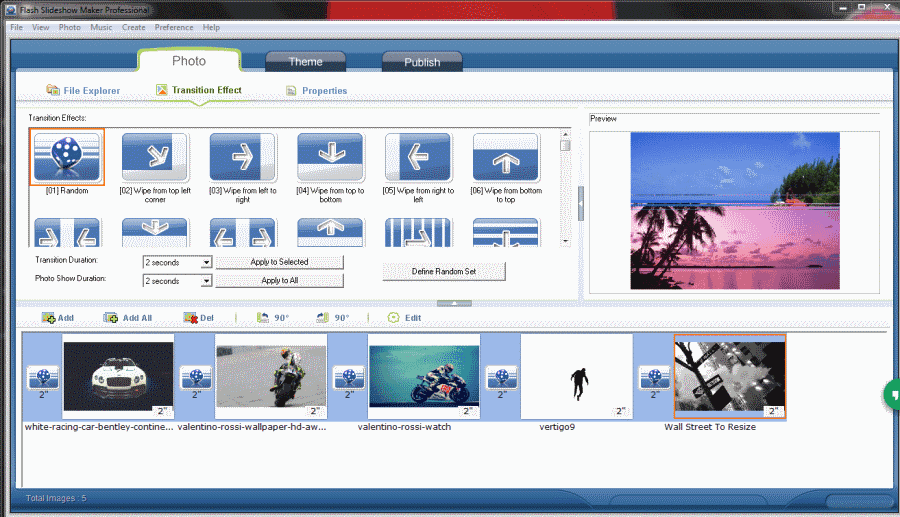900x517 pixels.
Task: Switch to the Photo main tab
Action: [x=189, y=61]
